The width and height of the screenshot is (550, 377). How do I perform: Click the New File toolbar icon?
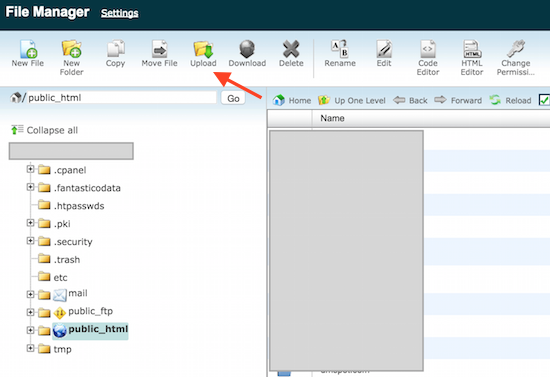pyautogui.click(x=28, y=49)
